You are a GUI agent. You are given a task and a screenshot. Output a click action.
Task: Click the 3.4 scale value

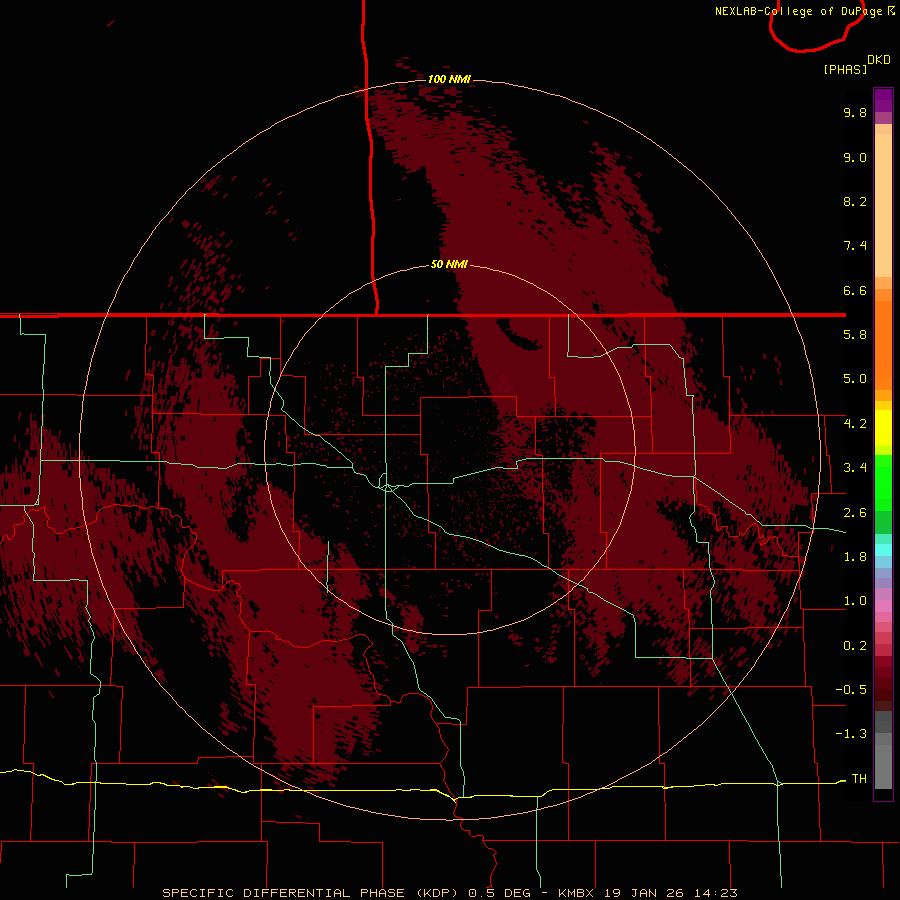855,468
